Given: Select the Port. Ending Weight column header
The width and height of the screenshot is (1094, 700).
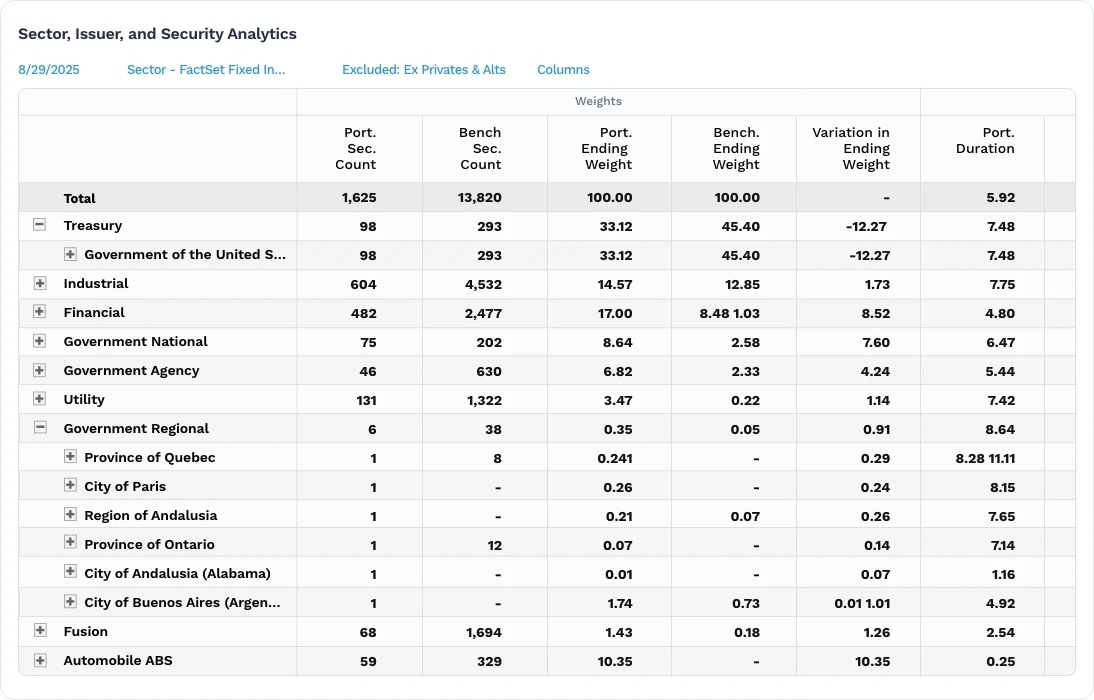Looking at the screenshot, I should tap(606, 149).
